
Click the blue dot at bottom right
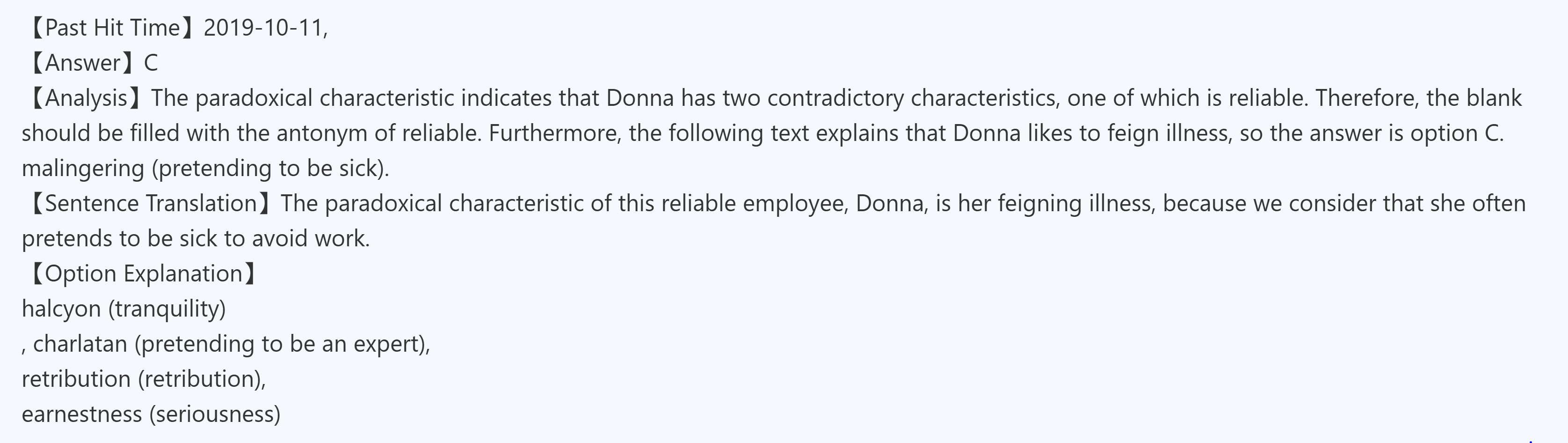click(x=1530, y=441)
